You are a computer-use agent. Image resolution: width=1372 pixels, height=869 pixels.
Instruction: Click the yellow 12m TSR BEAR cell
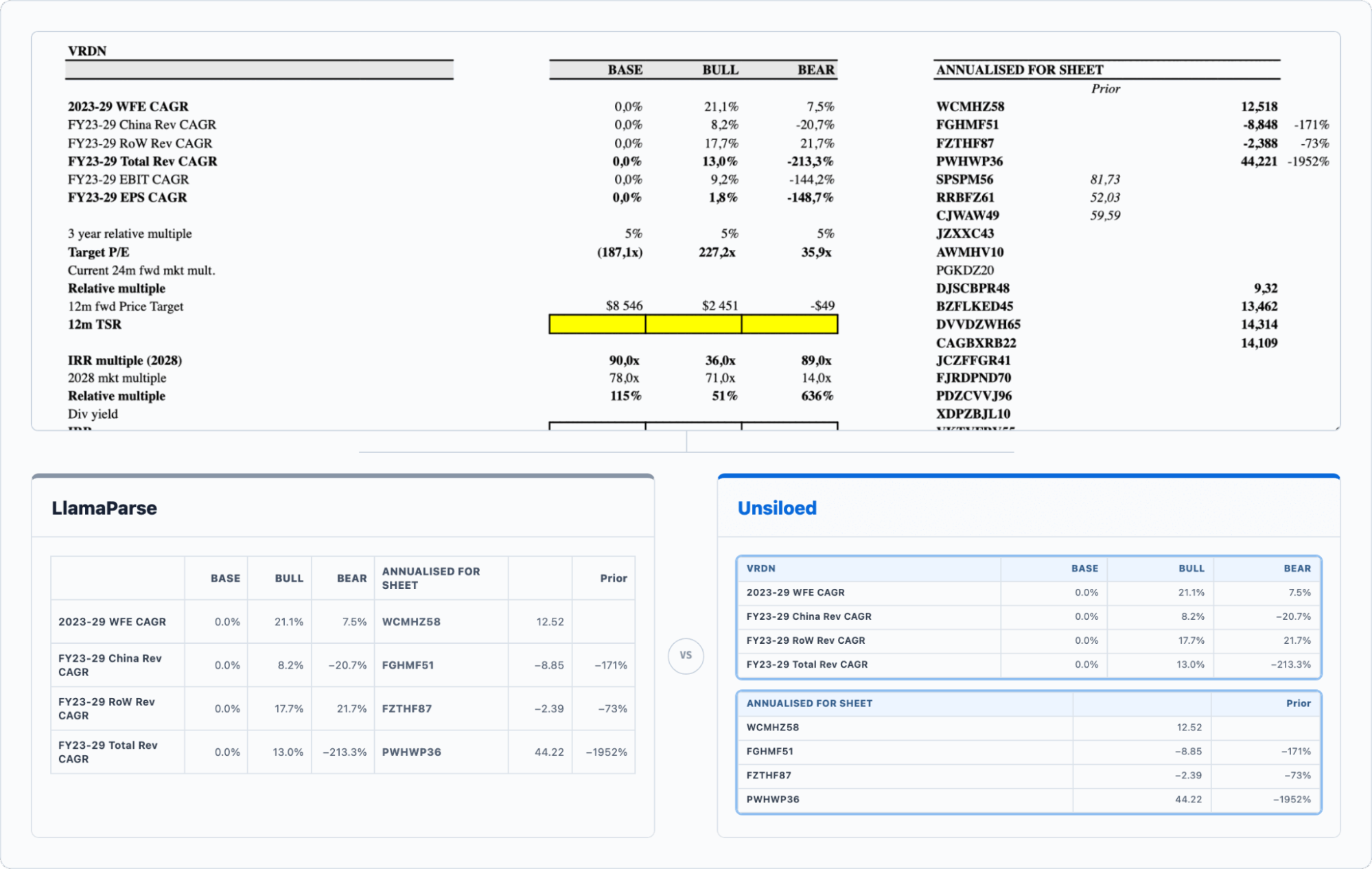789,324
